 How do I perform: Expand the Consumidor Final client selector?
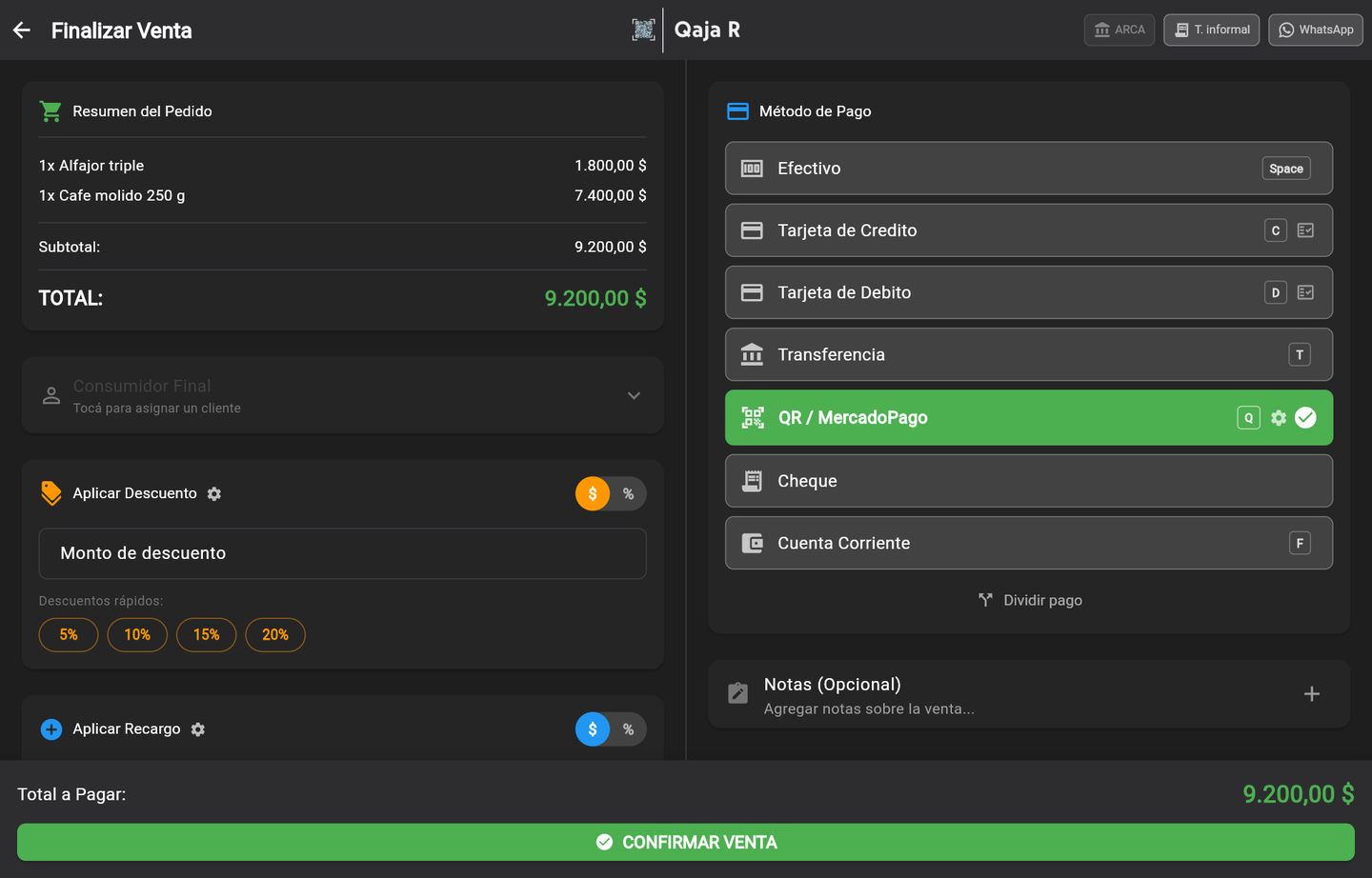pos(343,395)
